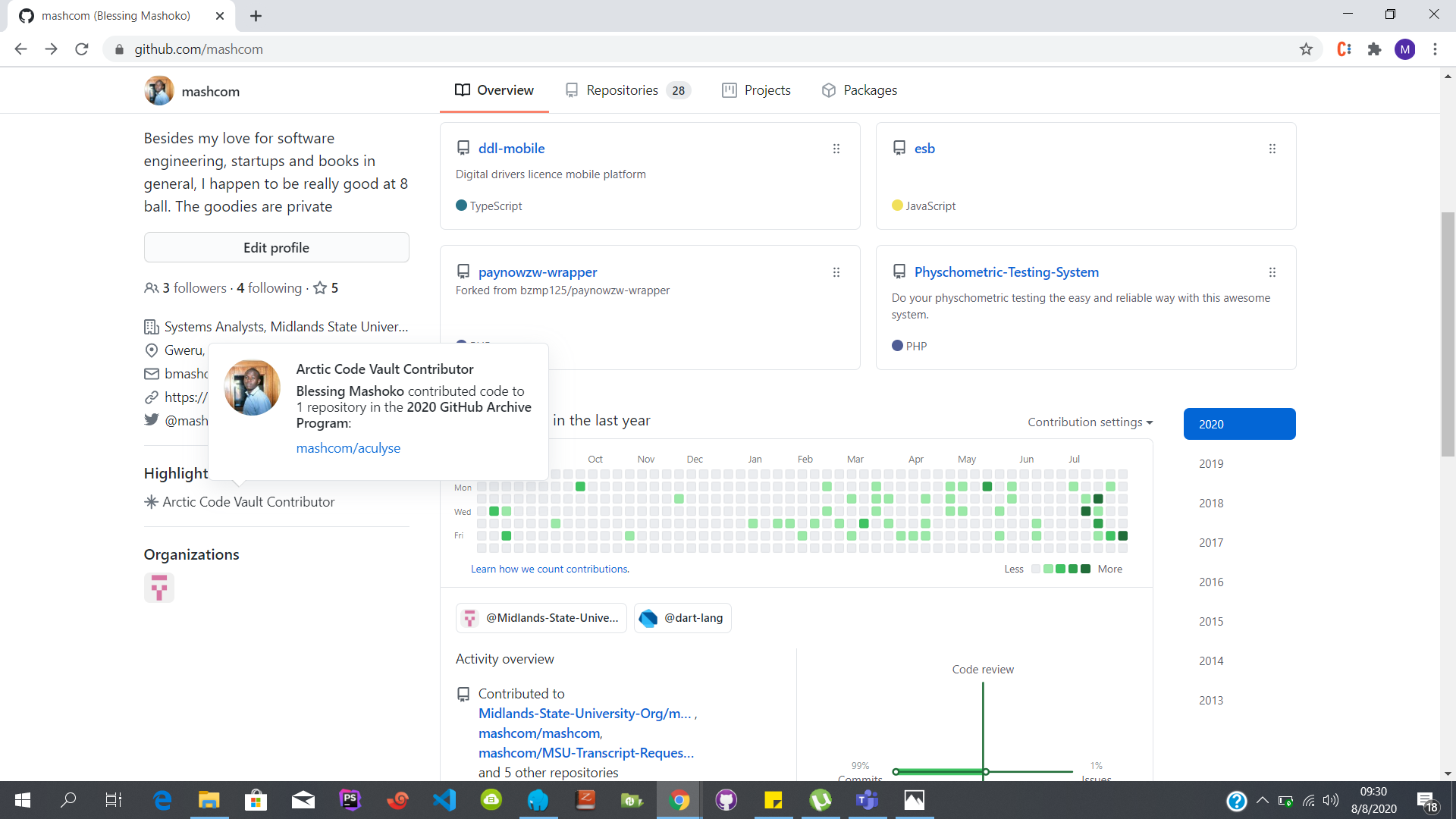Open Midlands-State-University-Org/m... contributed repo link
The image size is (1456, 819).
click(x=585, y=714)
